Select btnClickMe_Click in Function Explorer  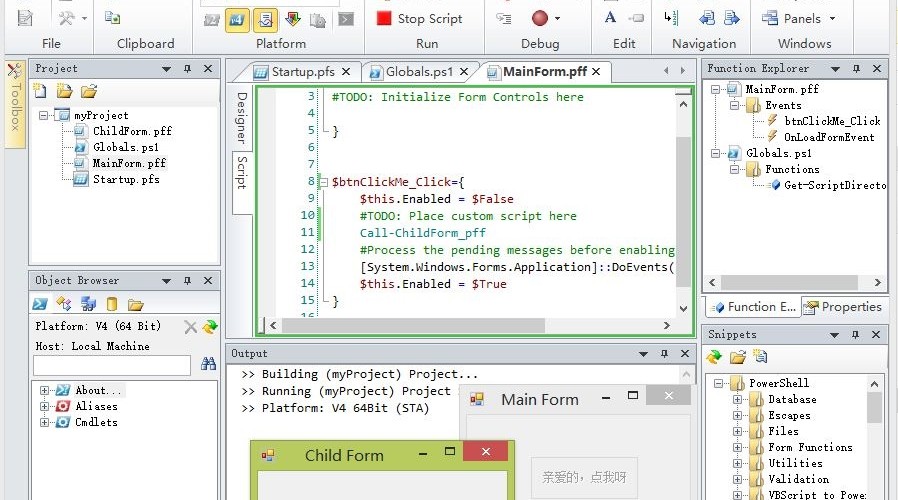pyautogui.click(x=832, y=121)
